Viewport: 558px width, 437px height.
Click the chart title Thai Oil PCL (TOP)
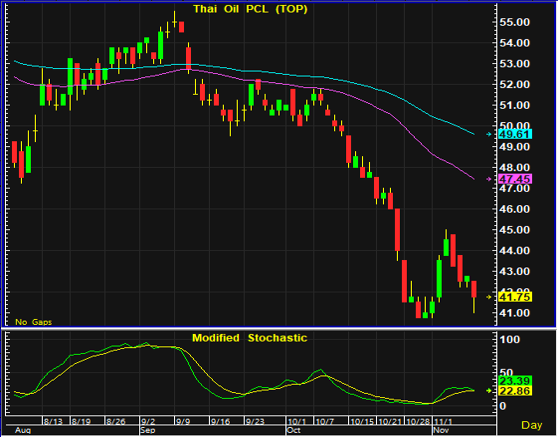coord(250,9)
